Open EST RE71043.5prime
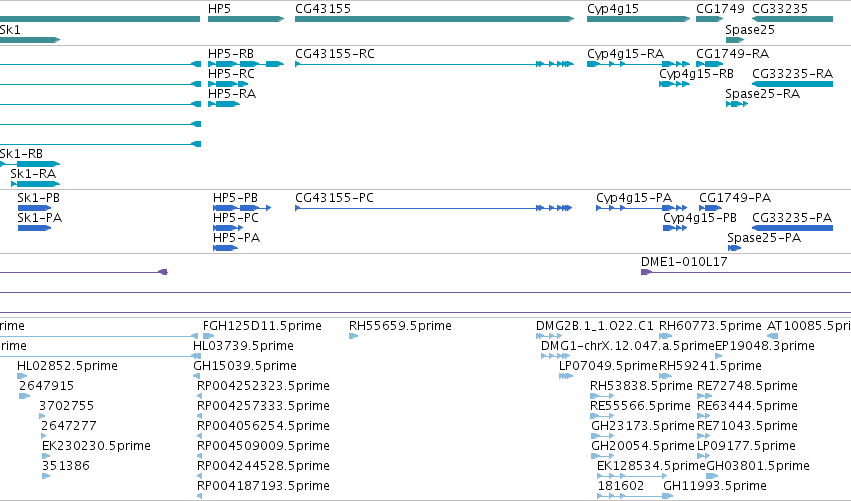This screenshot has width=851, height=501. coord(704,436)
